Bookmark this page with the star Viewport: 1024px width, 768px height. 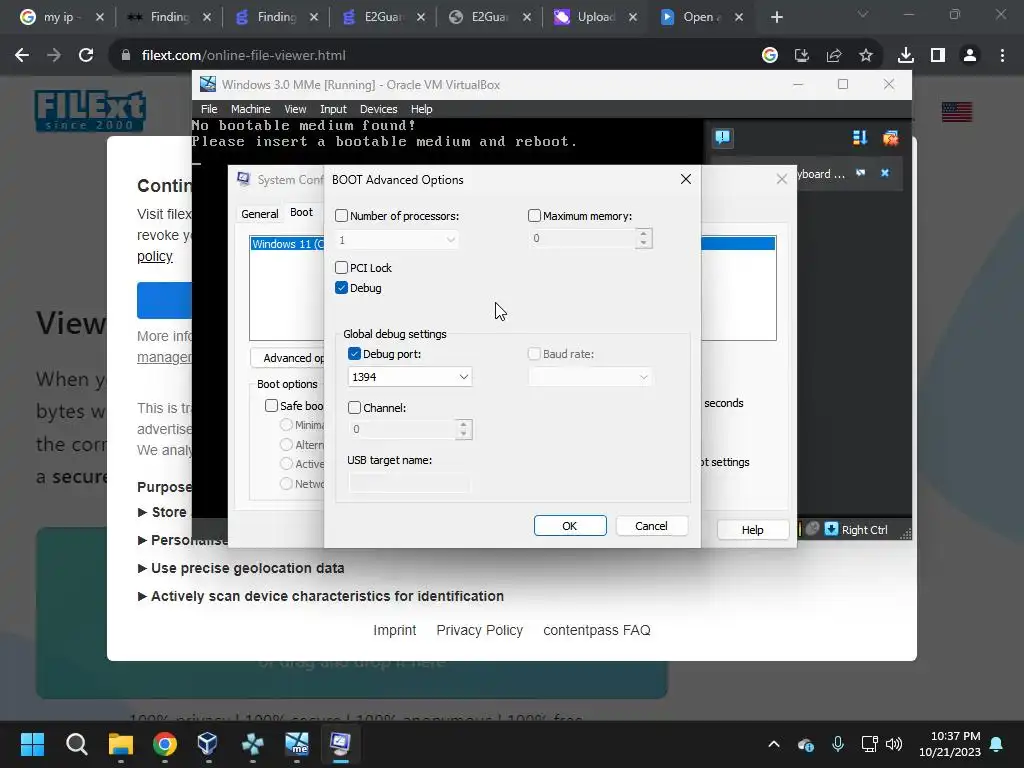pos(866,56)
